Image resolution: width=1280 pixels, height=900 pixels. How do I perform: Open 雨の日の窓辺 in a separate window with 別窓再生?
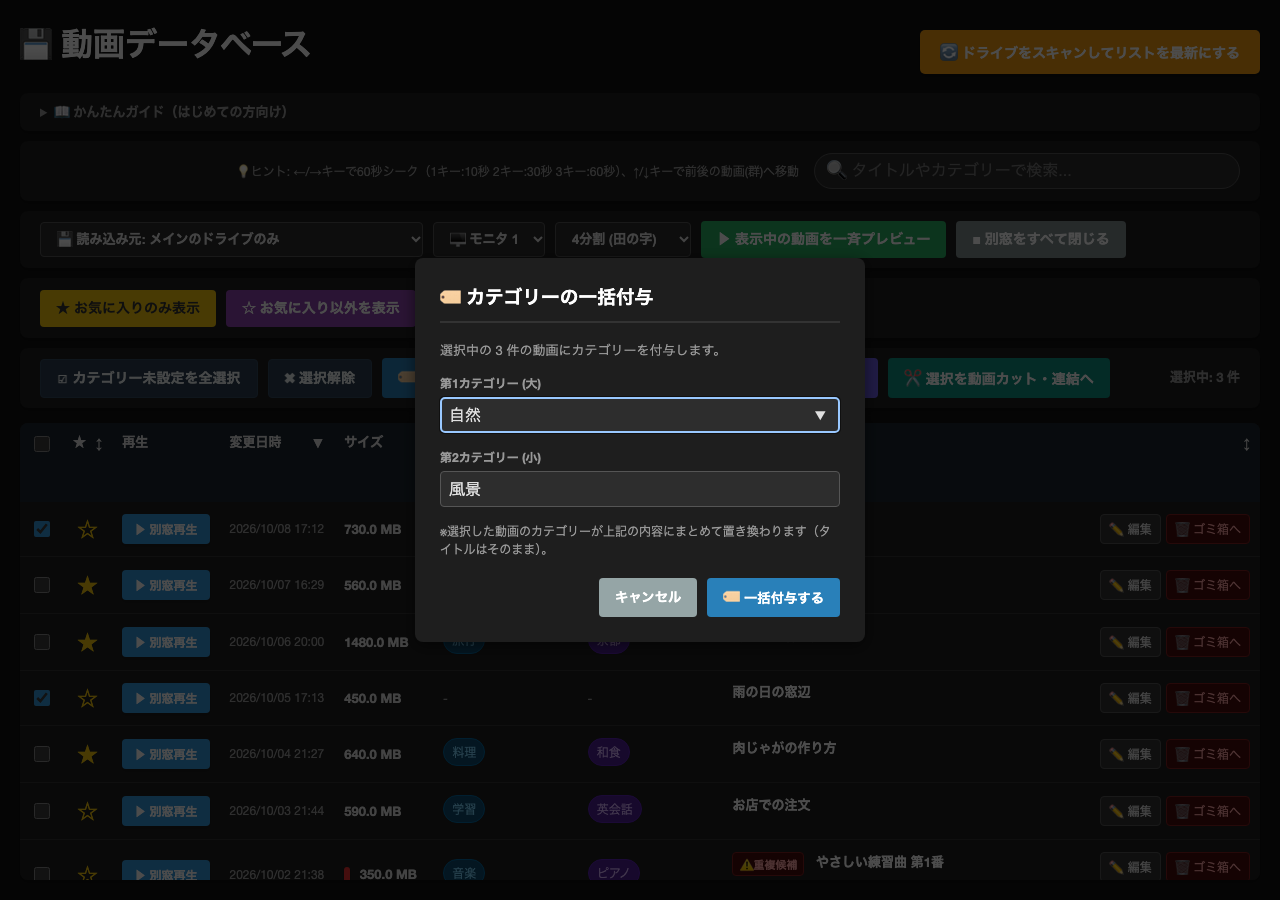click(166, 698)
